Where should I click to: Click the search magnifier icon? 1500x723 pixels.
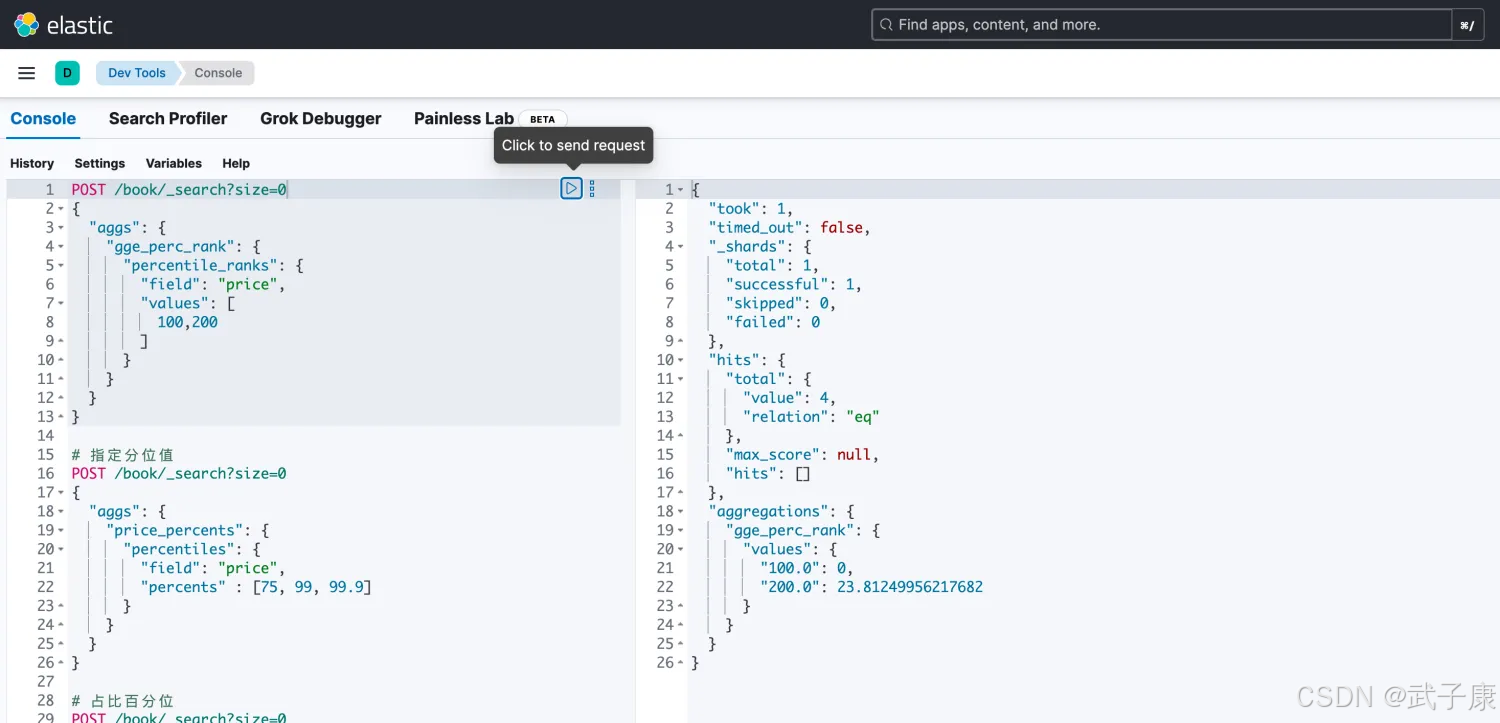(x=885, y=25)
